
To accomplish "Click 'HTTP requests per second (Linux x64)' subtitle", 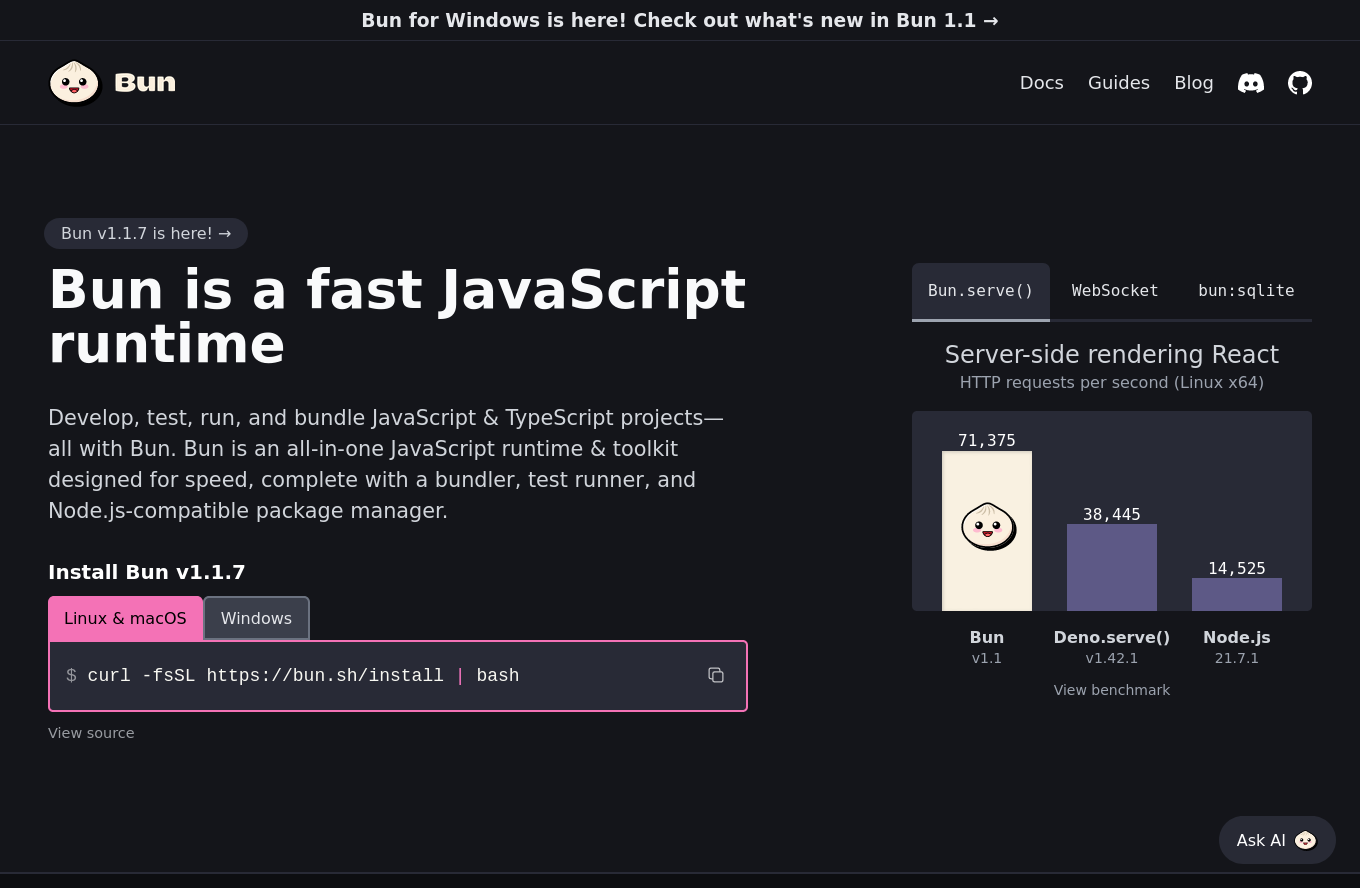I will 1112,382.
